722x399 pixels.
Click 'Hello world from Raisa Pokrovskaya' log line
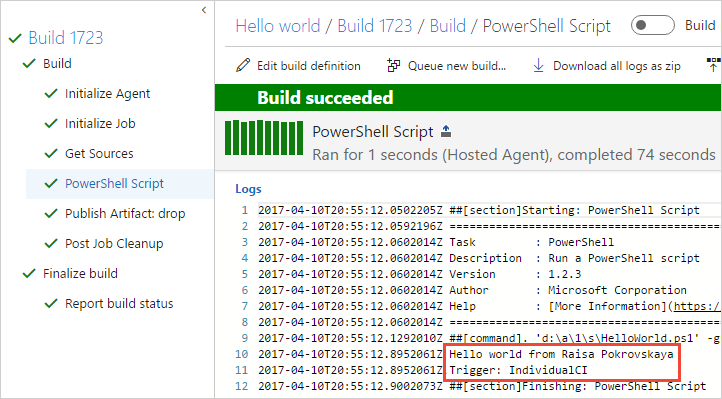point(561,354)
